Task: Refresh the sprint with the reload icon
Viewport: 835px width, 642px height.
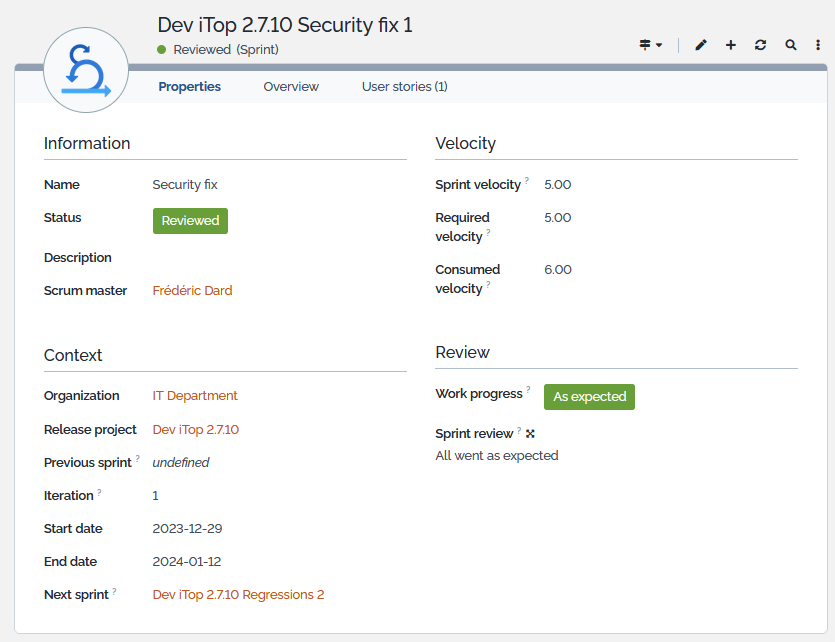Action: [761, 45]
